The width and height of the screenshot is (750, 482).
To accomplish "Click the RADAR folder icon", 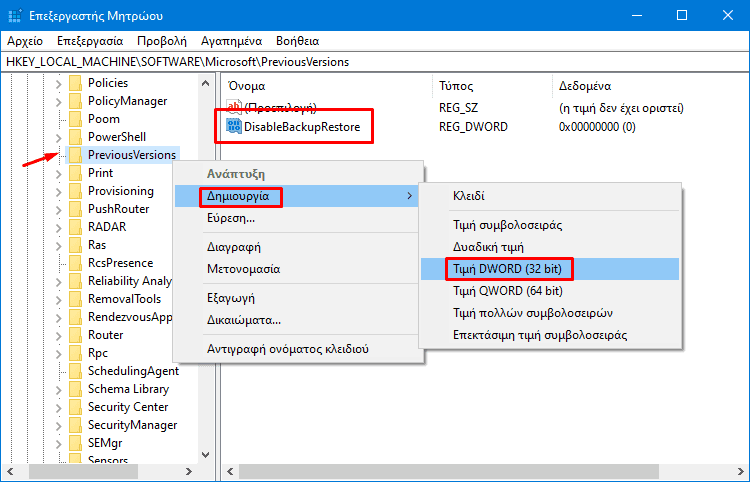I will click(76, 227).
